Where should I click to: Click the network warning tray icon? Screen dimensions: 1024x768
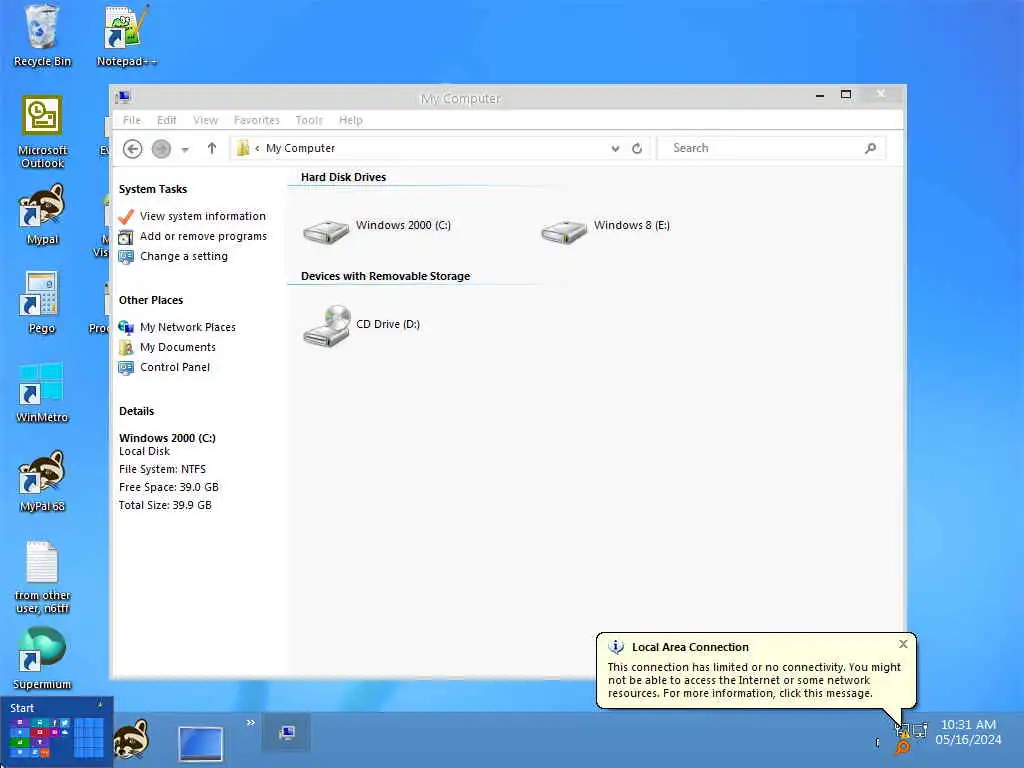click(903, 730)
